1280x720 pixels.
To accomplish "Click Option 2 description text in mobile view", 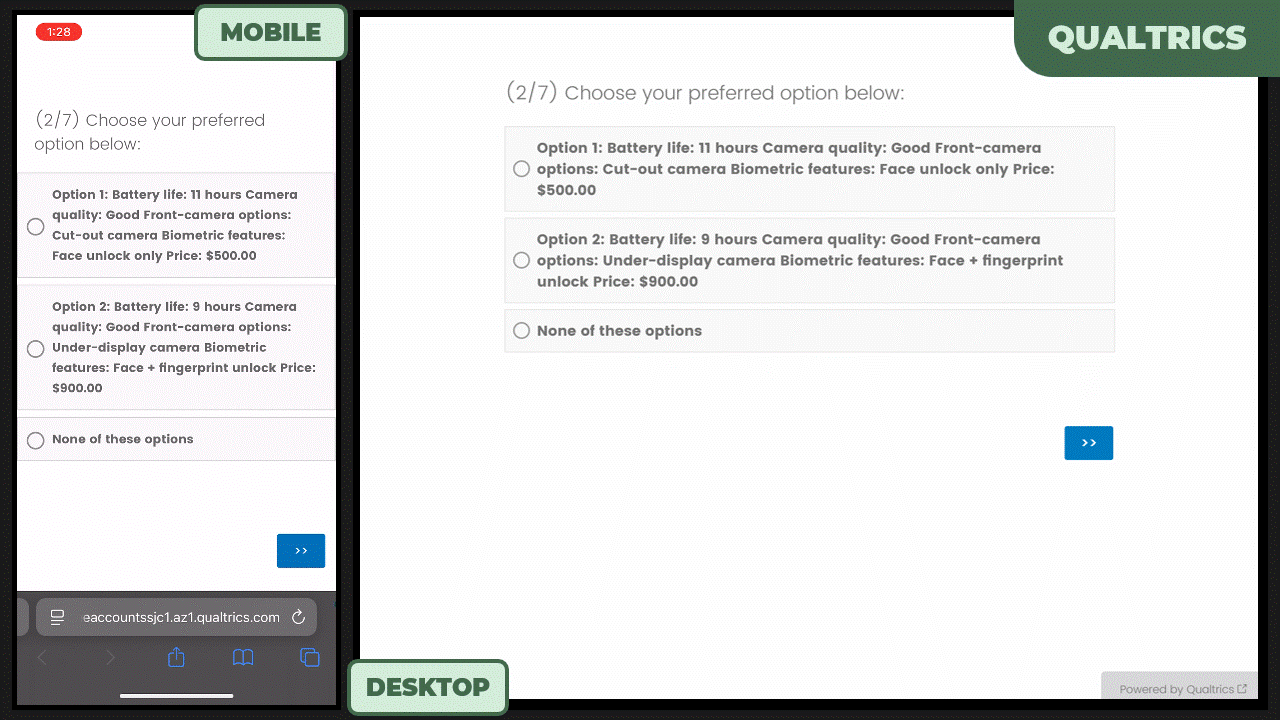I will (184, 347).
